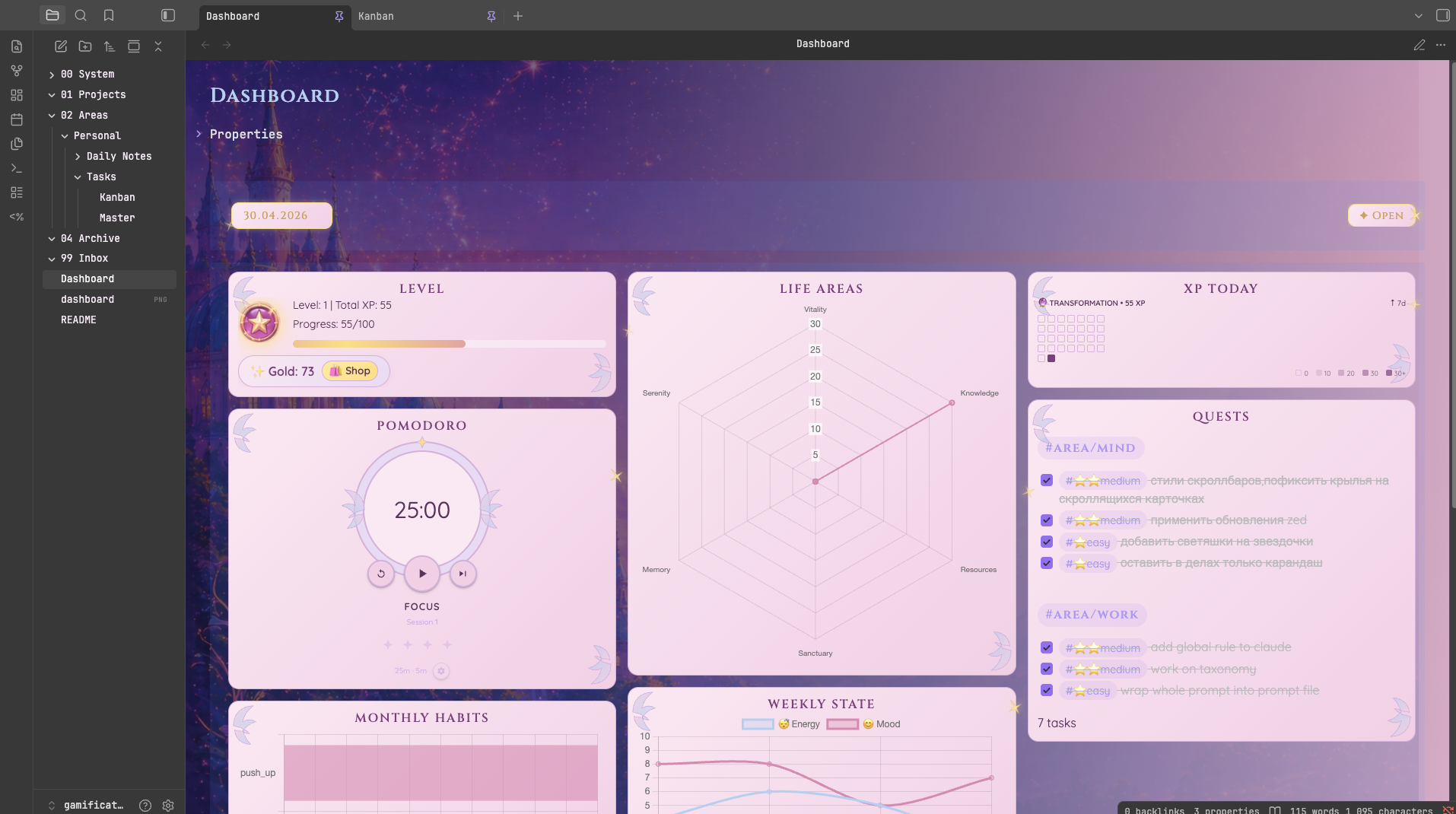This screenshot has width=1456, height=814.
Task: Create a new note icon
Action: [61, 46]
